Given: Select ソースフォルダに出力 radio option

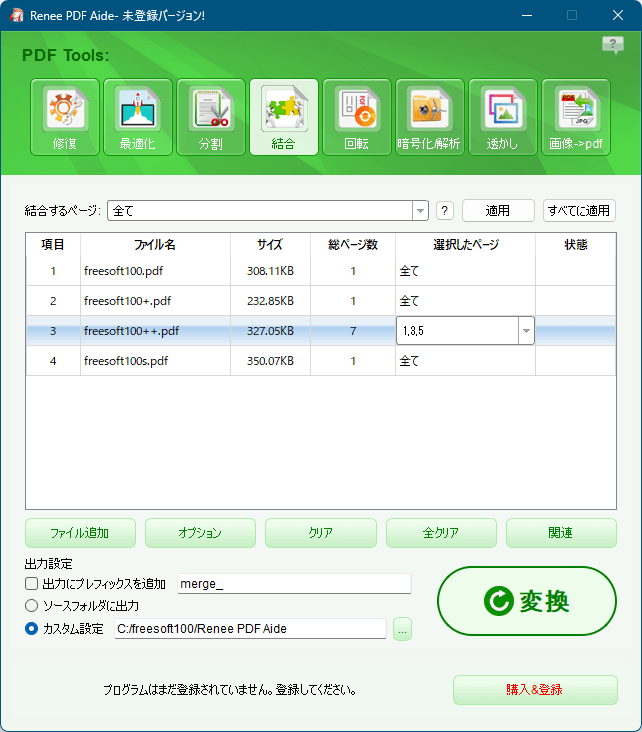Looking at the screenshot, I should tap(32, 606).
